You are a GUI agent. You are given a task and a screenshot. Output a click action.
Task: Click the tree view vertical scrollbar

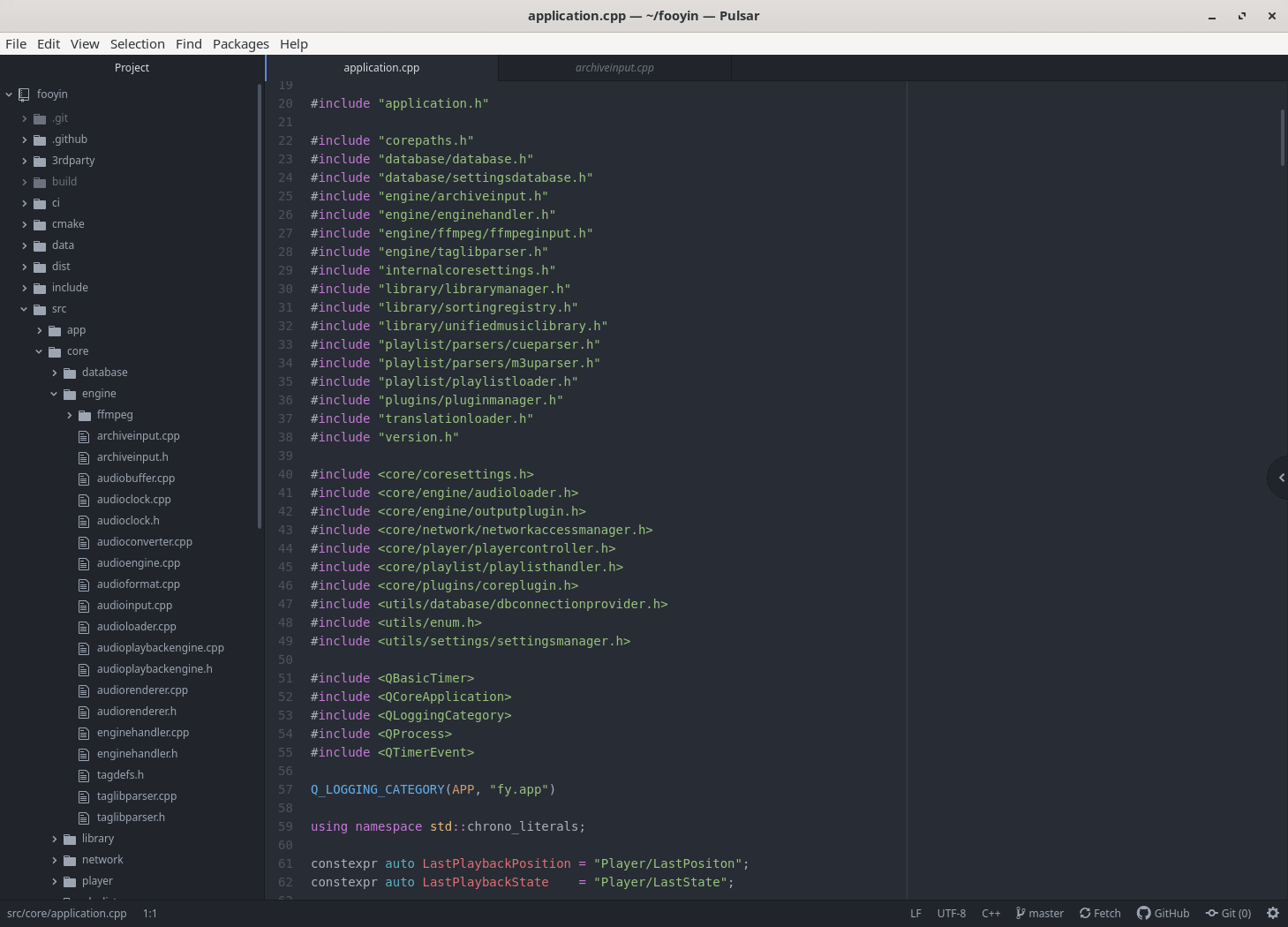click(260, 305)
